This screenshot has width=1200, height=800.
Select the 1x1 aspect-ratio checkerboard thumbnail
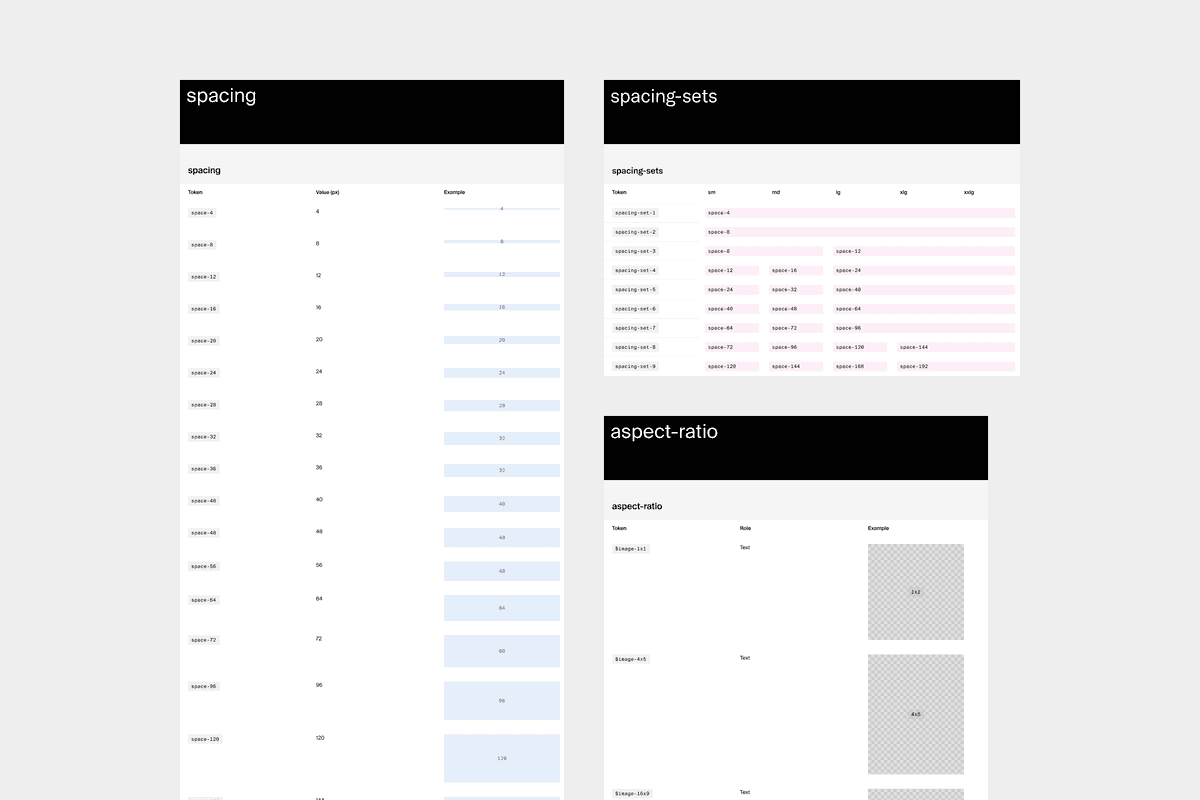[x=915, y=592]
